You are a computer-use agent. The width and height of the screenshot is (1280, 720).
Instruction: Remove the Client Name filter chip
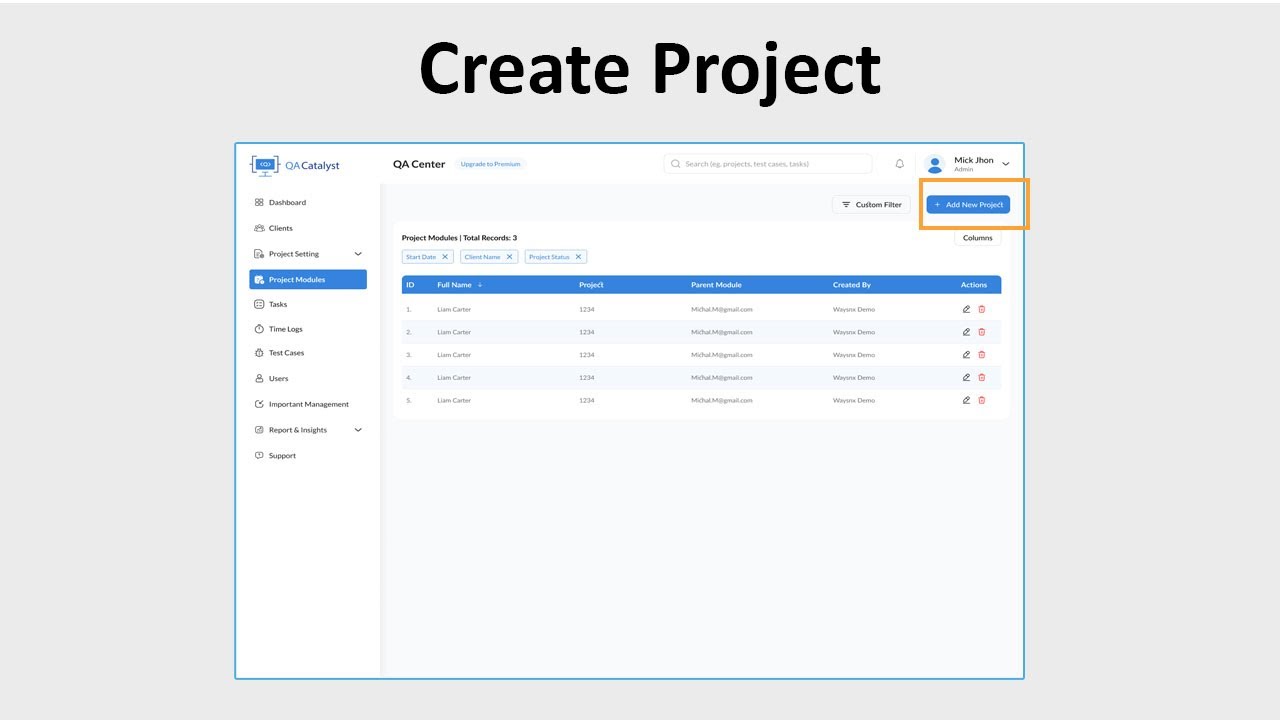click(509, 257)
